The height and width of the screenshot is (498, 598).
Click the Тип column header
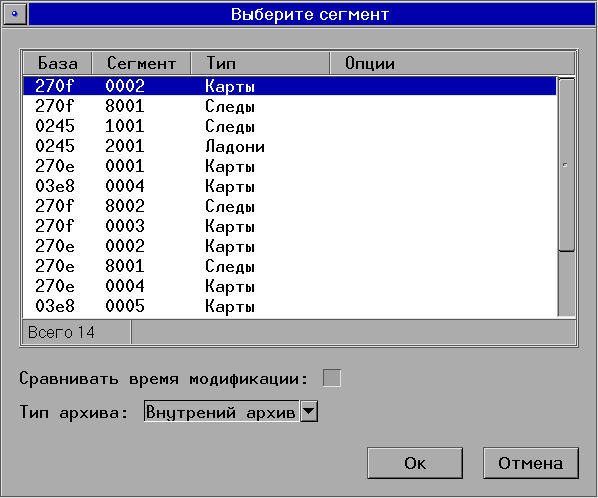pos(260,63)
